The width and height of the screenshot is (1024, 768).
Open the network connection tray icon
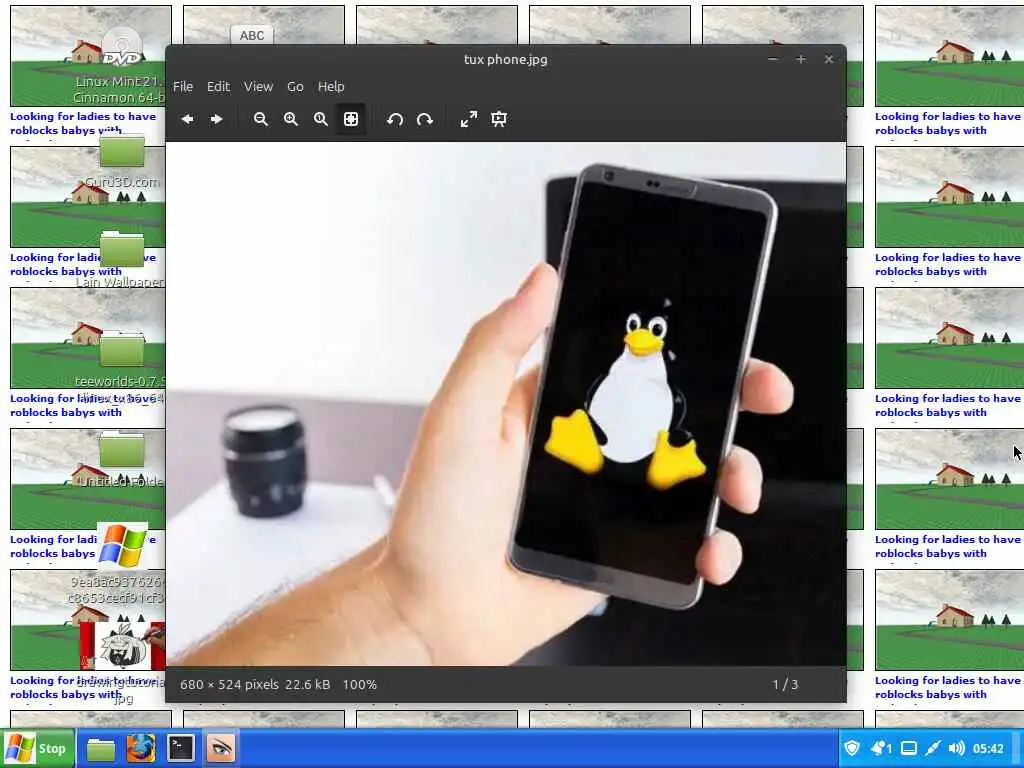point(933,748)
